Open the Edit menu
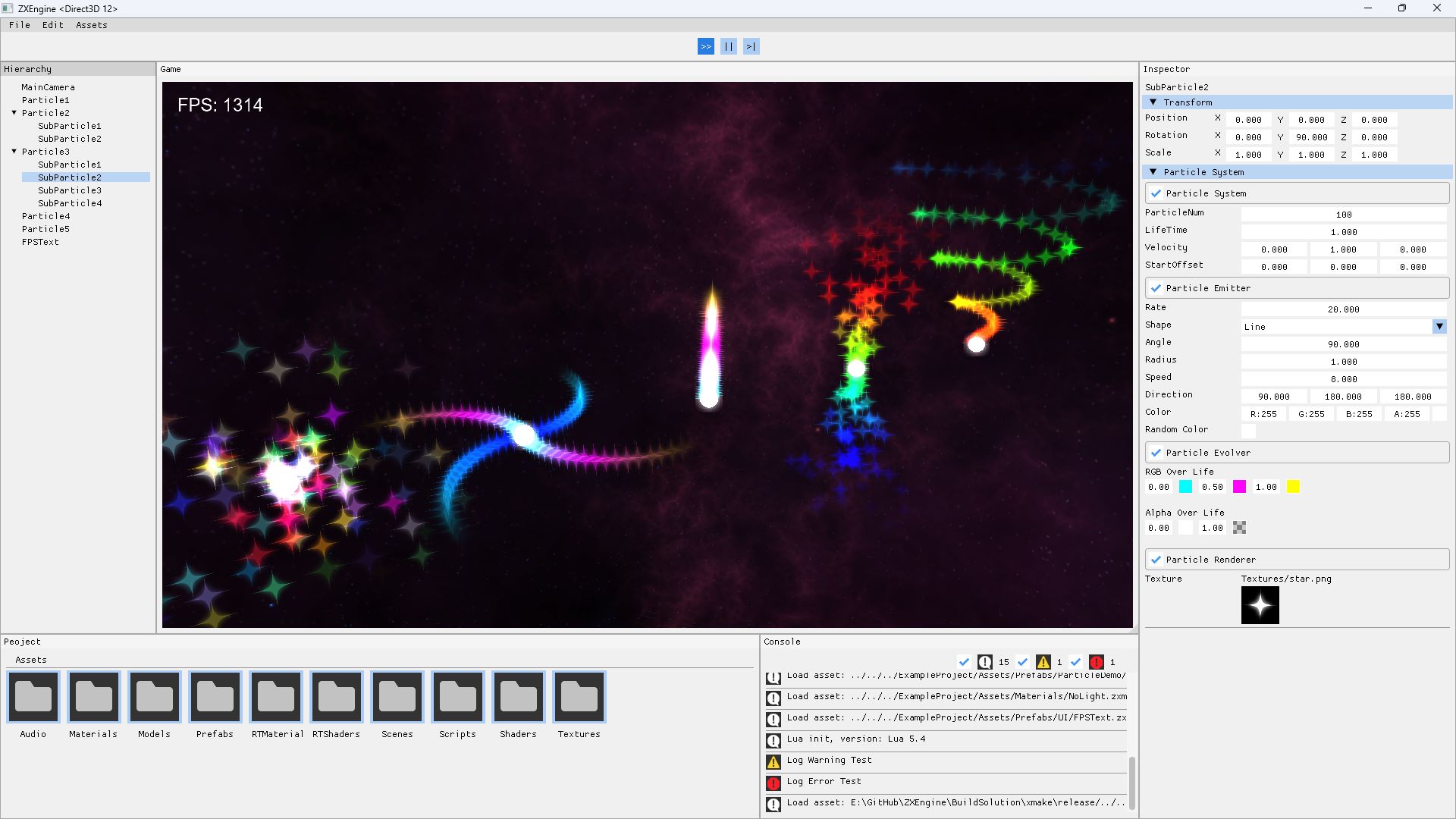Screen dimensions: 1456x819 (x=53, y=25)
